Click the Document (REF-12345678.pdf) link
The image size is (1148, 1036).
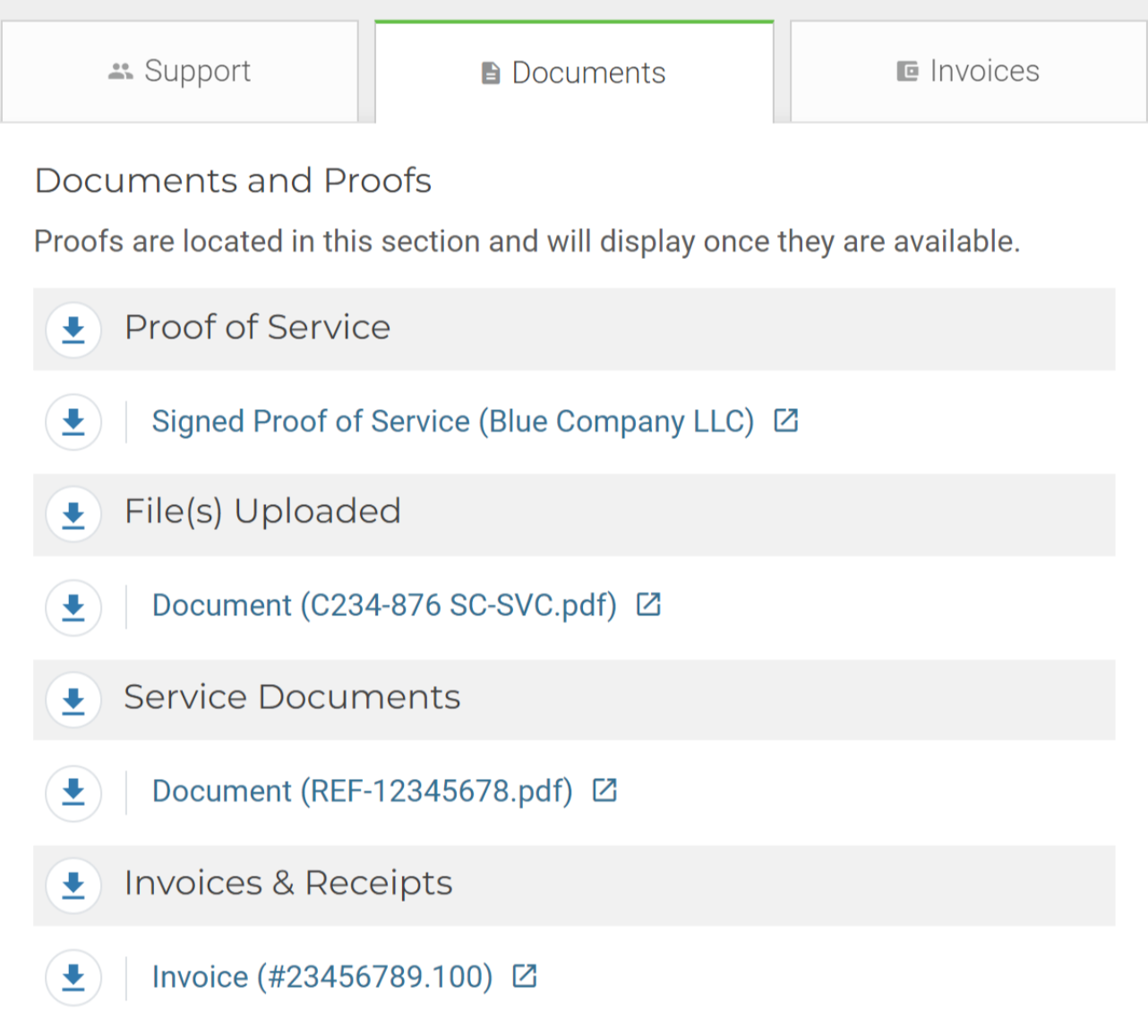(x=362, y=792)
